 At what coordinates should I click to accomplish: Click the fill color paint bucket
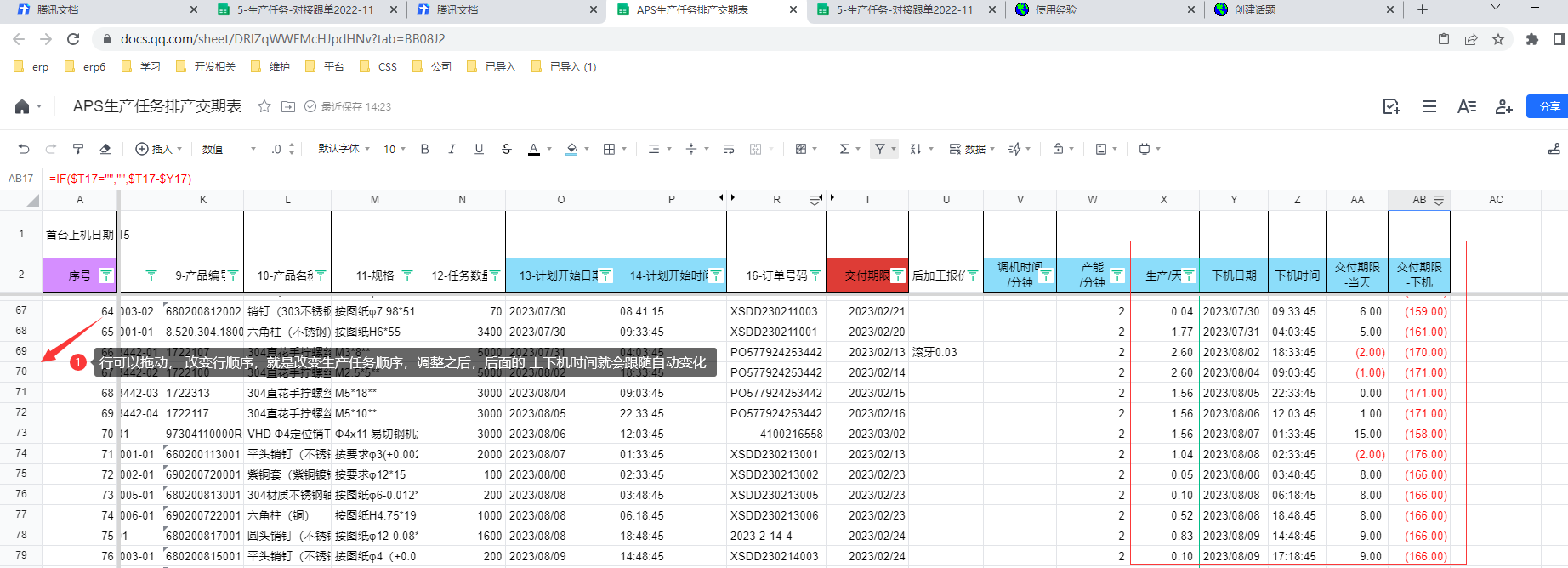coord(572,149)
